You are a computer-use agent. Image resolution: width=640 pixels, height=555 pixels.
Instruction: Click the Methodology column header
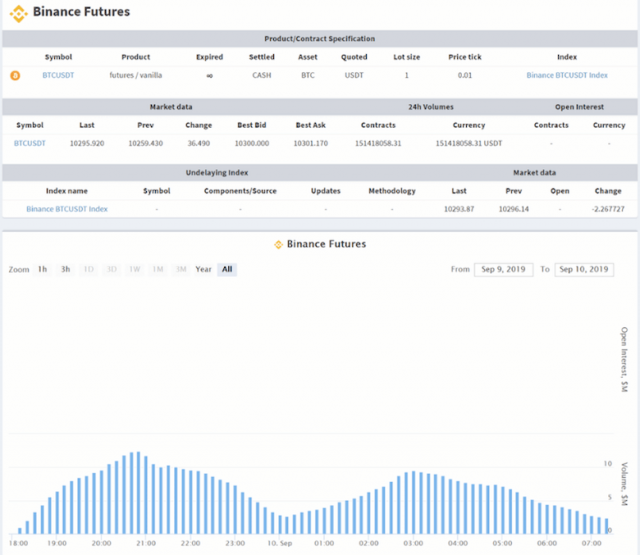point(392,191)
